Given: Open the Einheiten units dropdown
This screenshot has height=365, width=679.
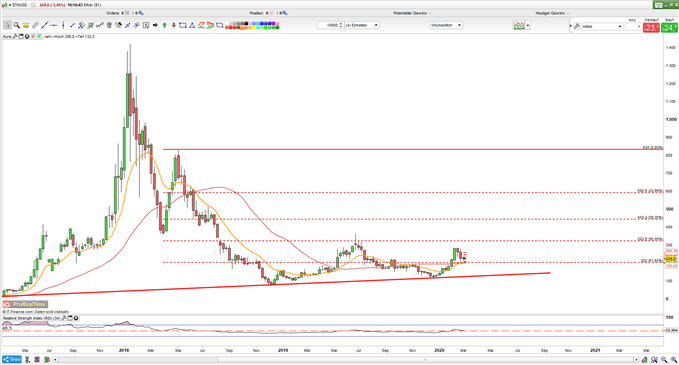Looking at the screenshot, I should (x=362, y=25).
